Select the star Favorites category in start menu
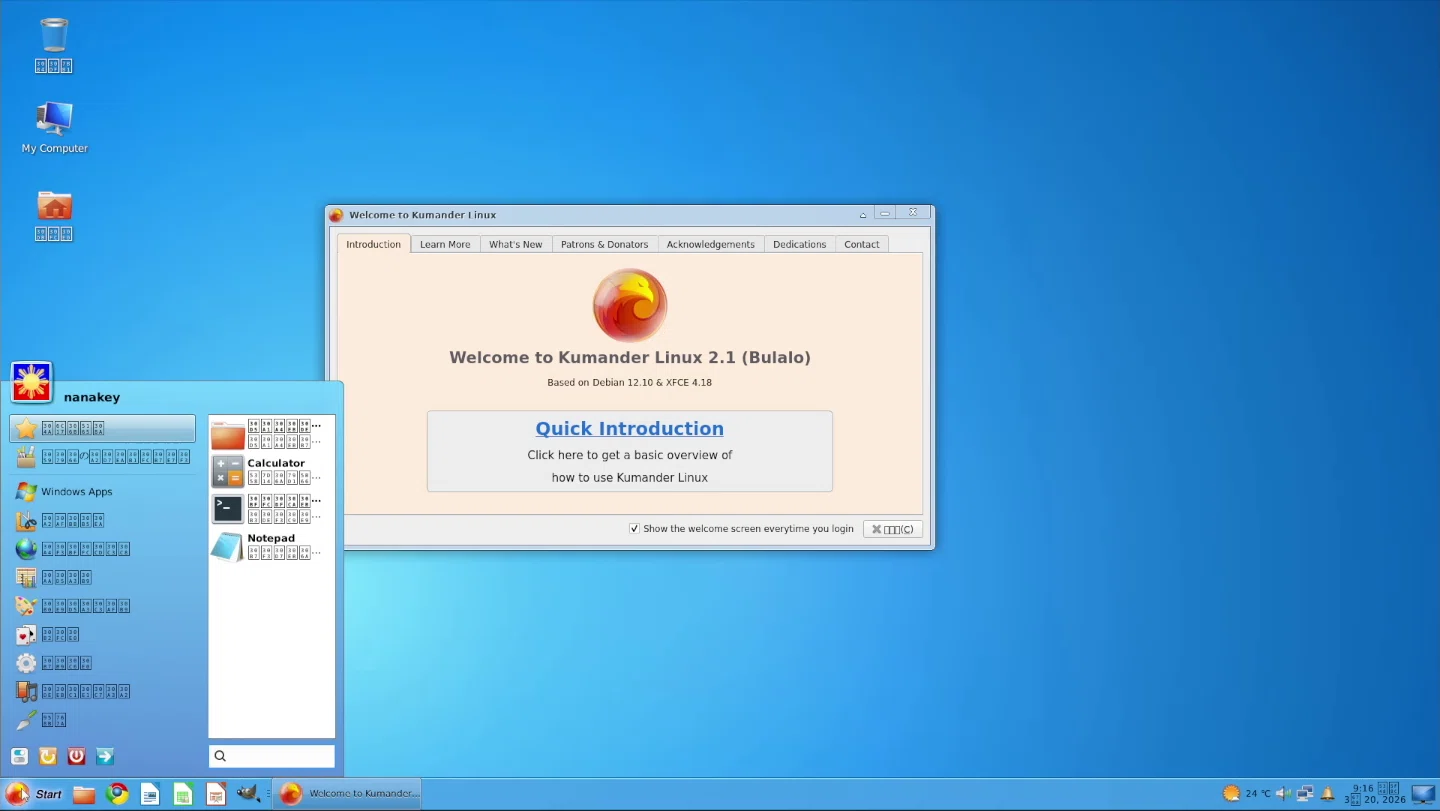This screenshot has height=811, width=1440. pos(102,428)
